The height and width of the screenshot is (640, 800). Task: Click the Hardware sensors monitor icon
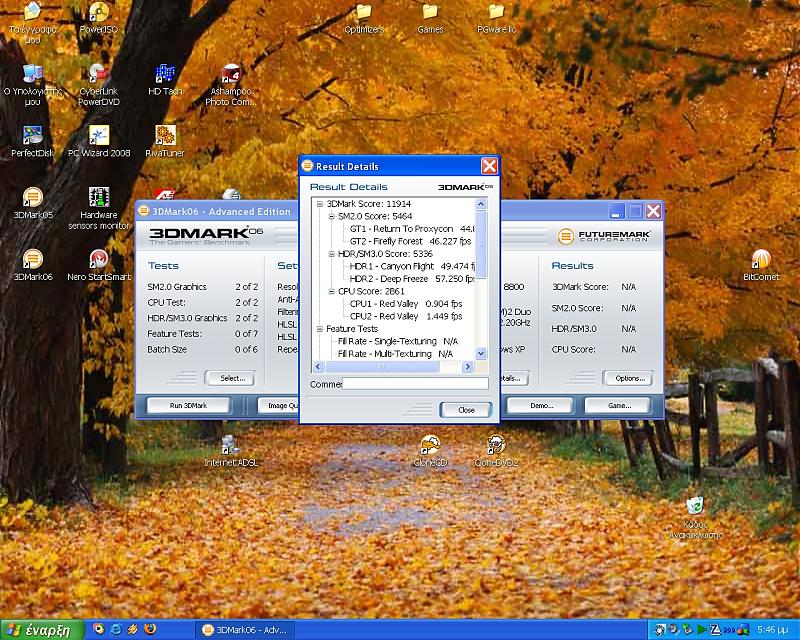98,208
